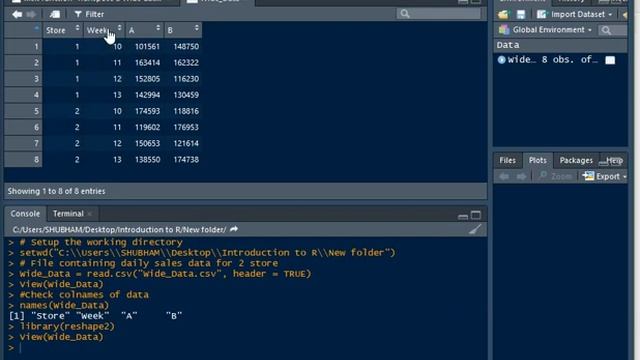Show data in new window icon
640x360 pixels.
pyautogui.click(x=55, y=14)
